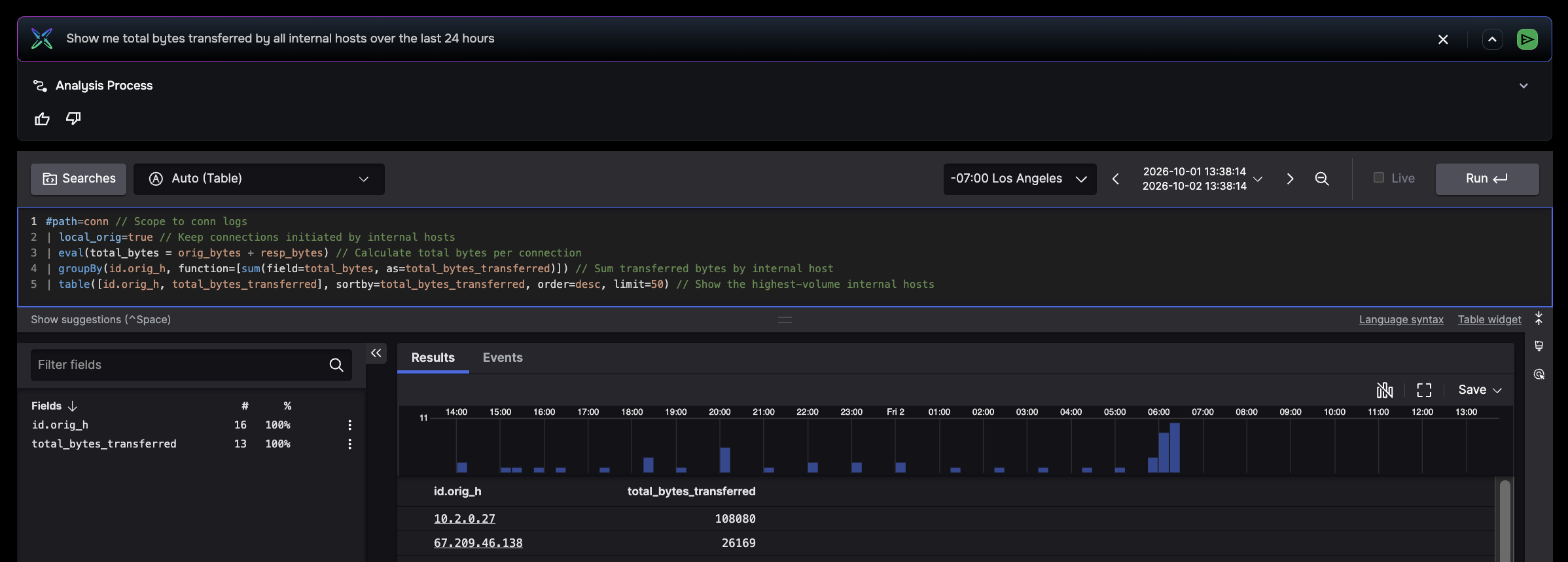Click the AI assistant logo icon
1568x562 pixels.
tap(42, 39)
